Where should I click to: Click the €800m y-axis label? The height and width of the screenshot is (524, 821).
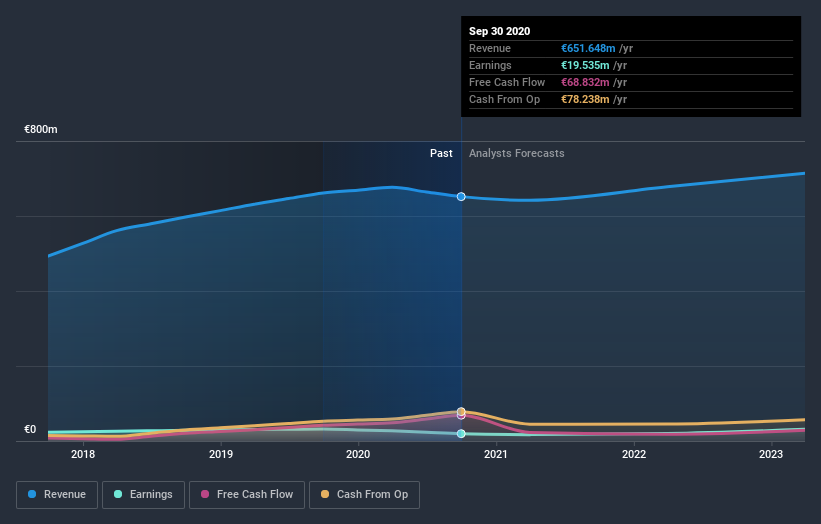41,129
